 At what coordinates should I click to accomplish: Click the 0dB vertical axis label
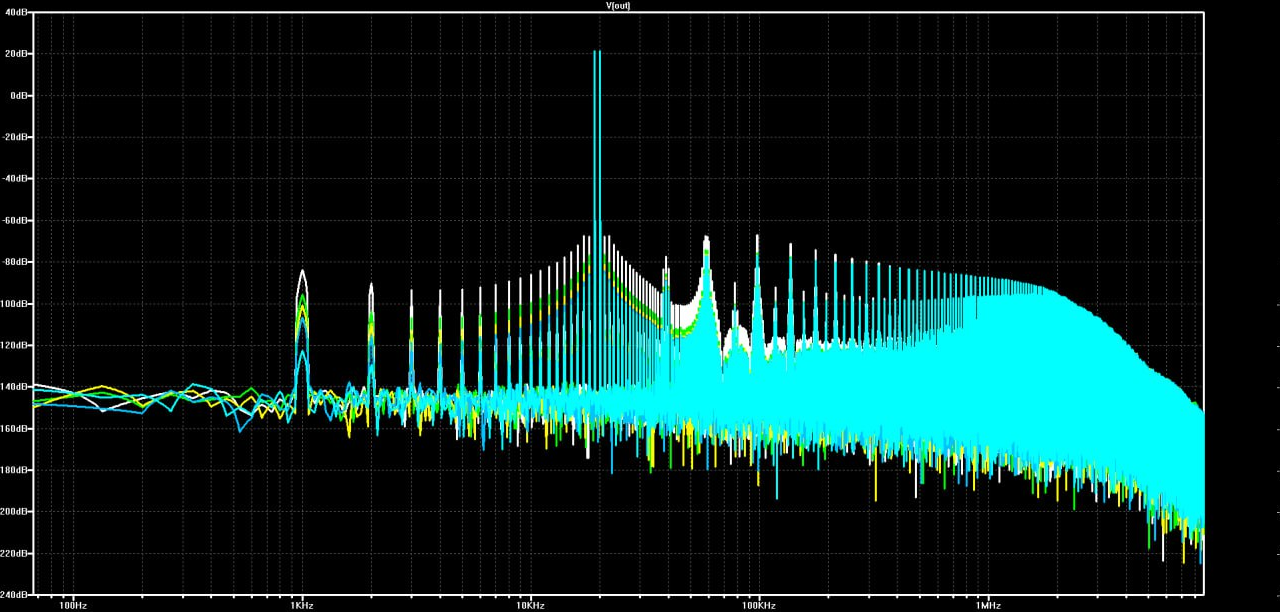[18, 95]
